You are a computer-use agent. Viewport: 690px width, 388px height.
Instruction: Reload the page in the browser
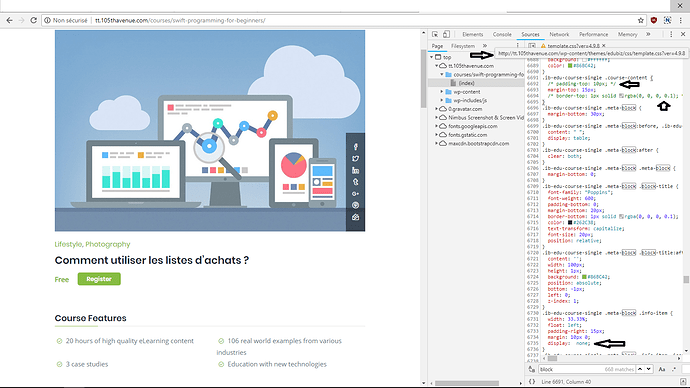coord(33,20)
